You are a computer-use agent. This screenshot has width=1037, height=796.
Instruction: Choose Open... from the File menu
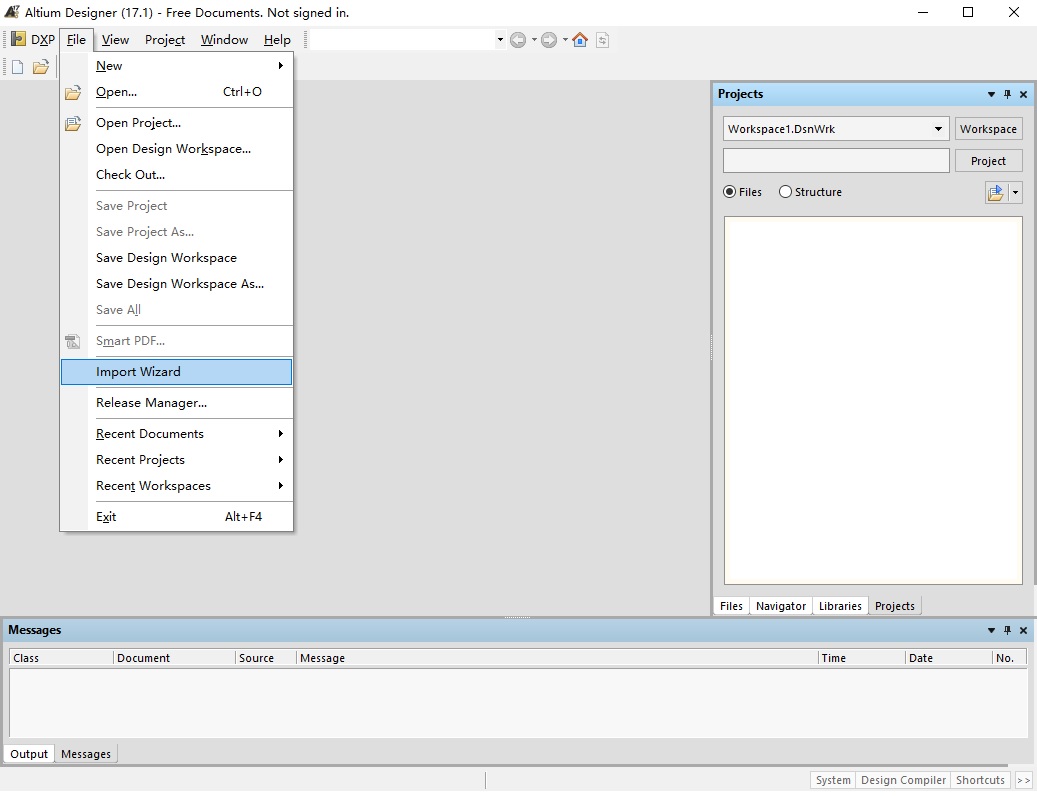pyautogui.click(x=177, y=92)
